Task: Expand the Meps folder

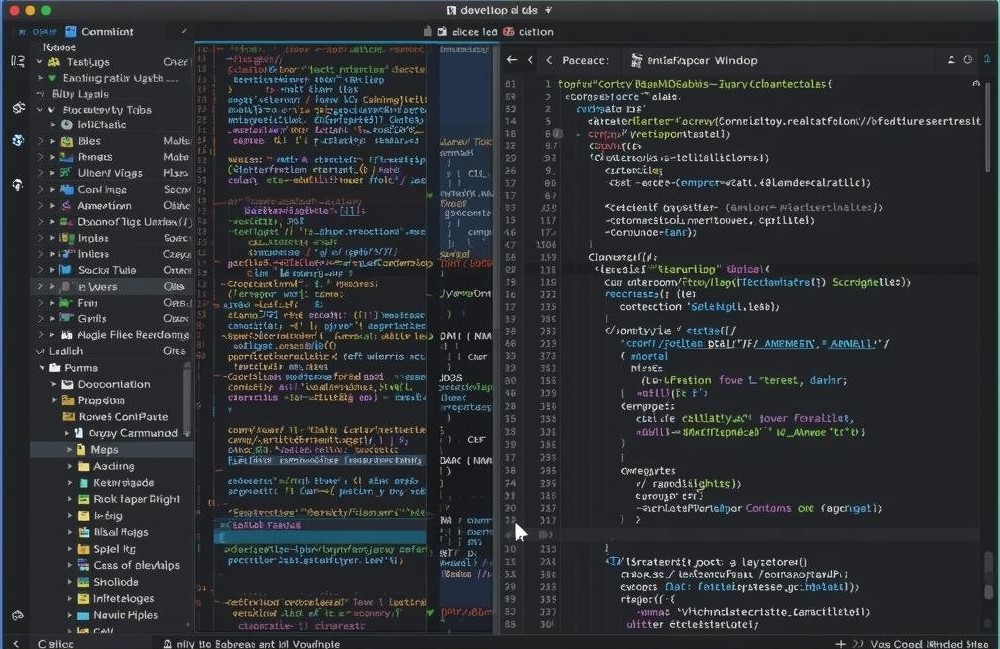Action: tap(68, 450)
